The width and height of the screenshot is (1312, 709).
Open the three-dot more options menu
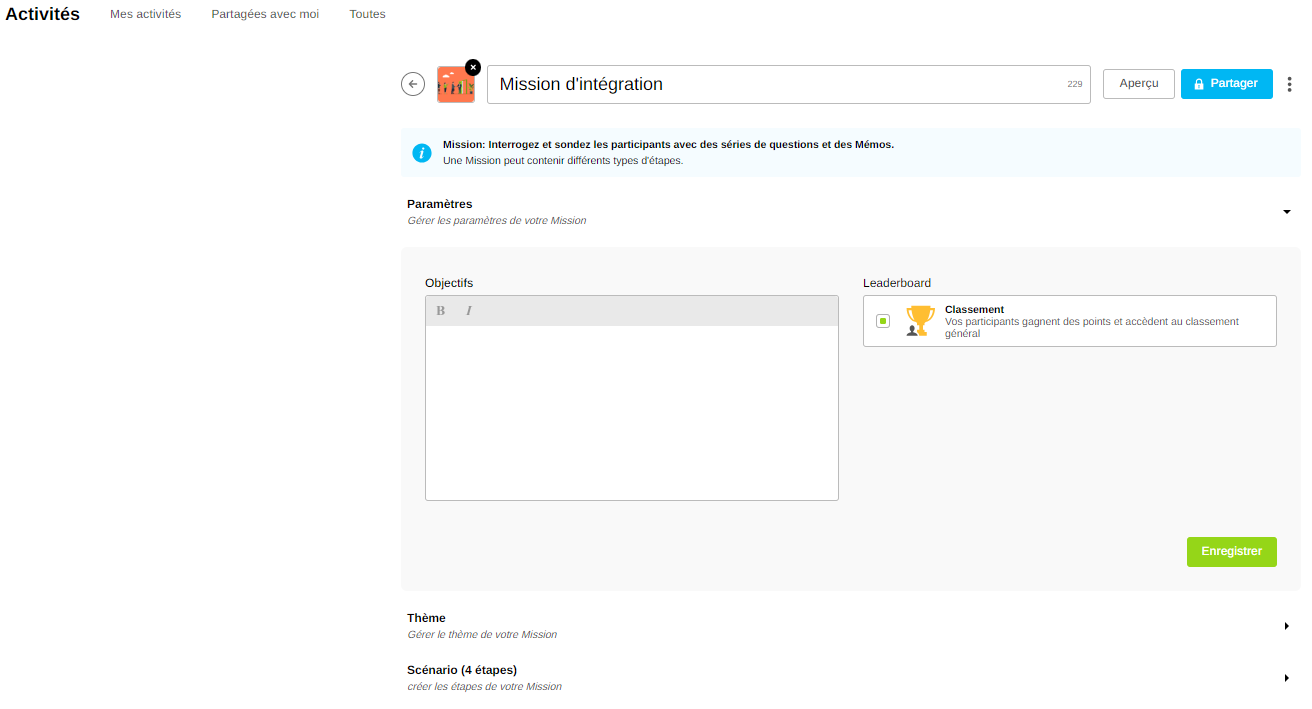1289,84
